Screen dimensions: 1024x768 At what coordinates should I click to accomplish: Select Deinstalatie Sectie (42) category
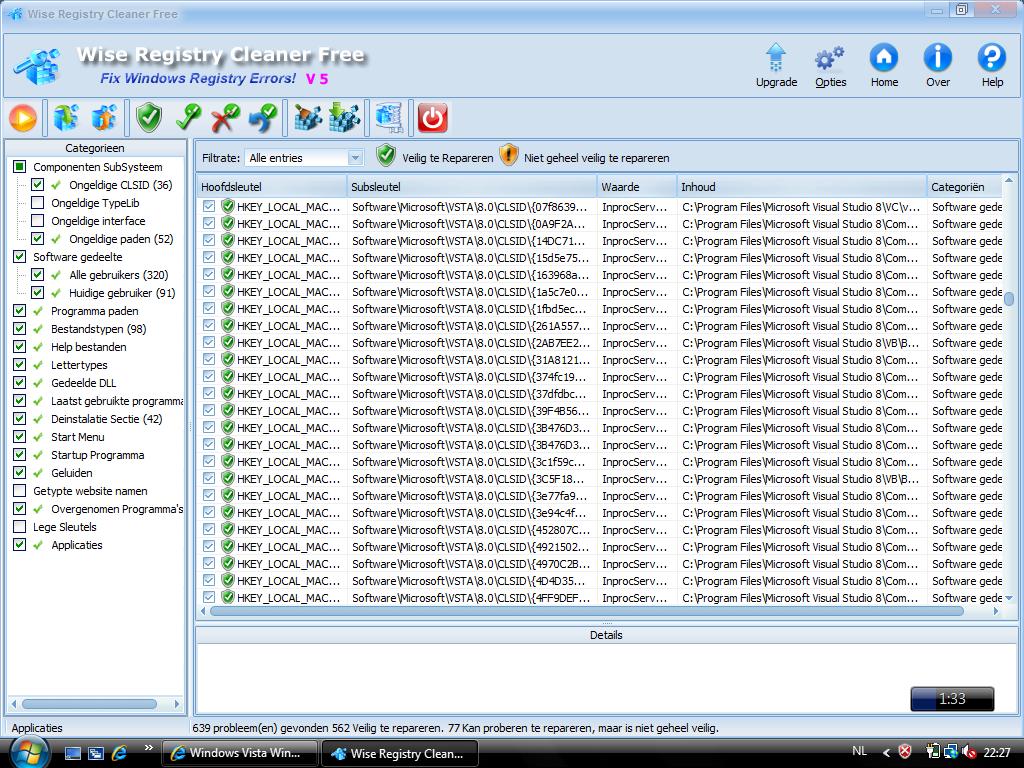pyautogui.click(x=106, y=419)
